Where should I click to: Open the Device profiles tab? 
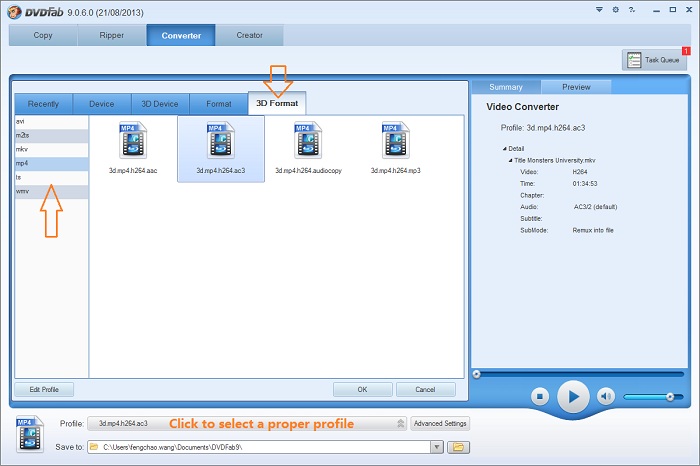click(102, 104)
